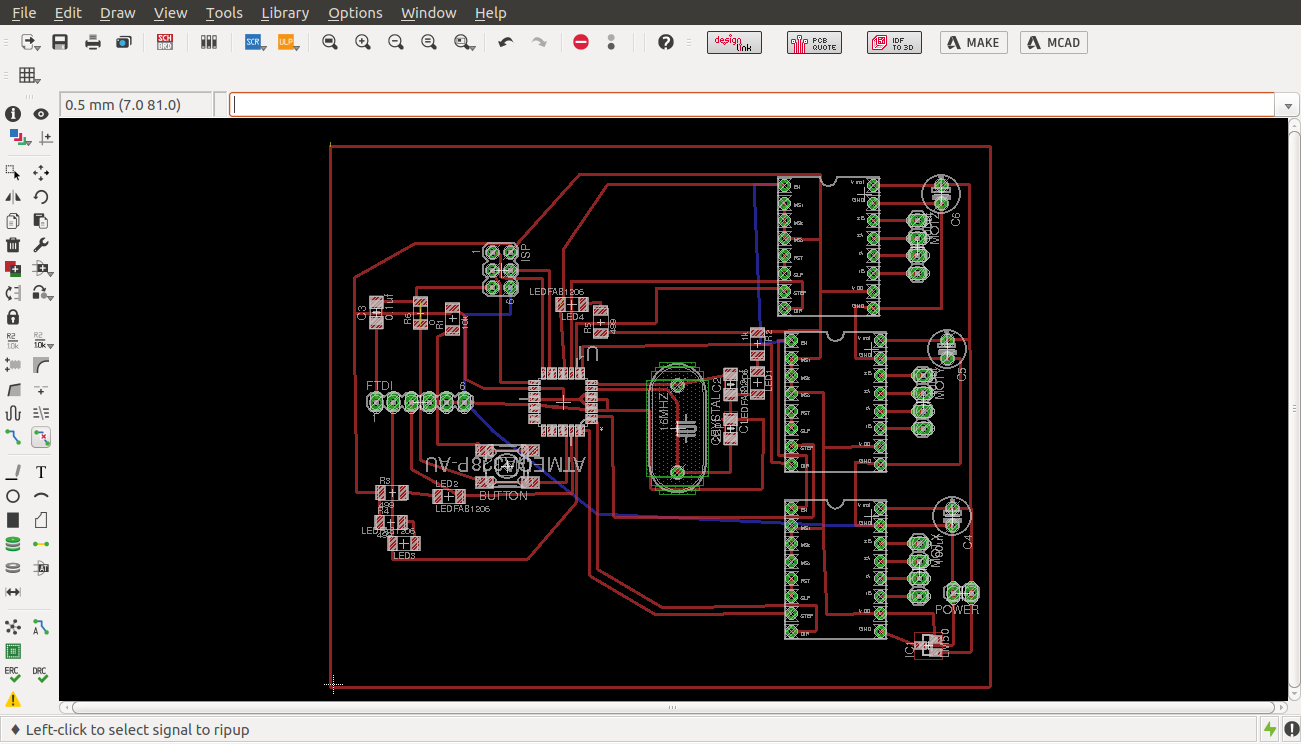This screenshot has height=744, width=1301.
Task: Select the Route tool
Action: click(13, 437)
